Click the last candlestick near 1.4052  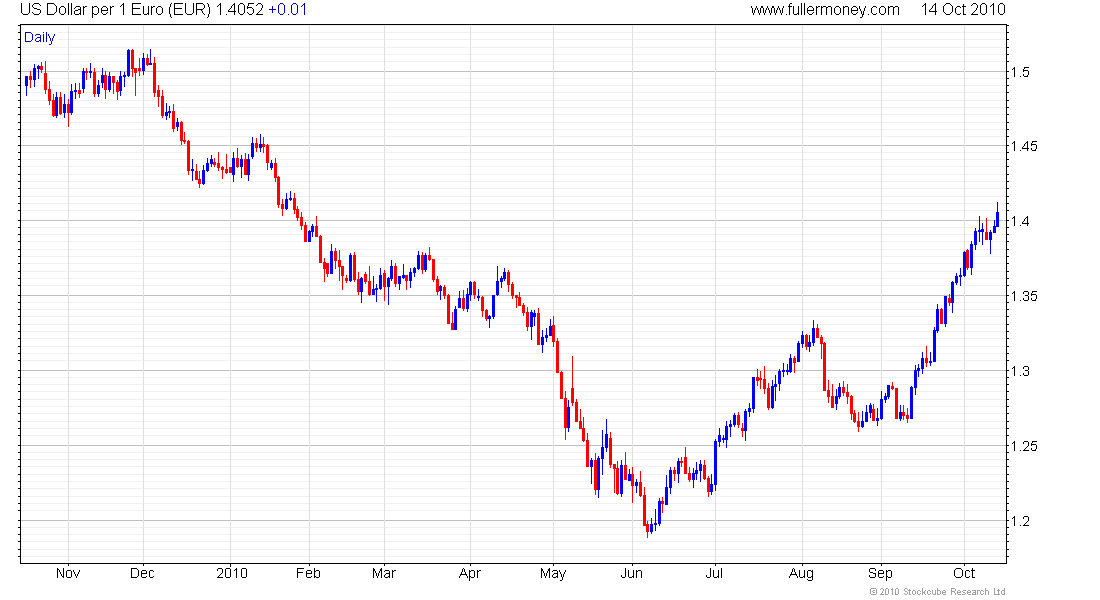click(998, 214)
